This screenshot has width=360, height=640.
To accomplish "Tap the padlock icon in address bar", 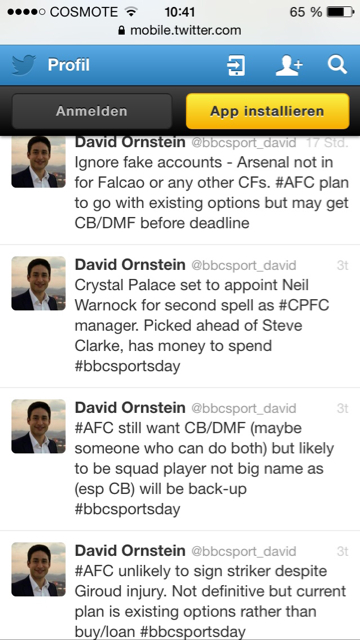I will click(x=121, y=30).
